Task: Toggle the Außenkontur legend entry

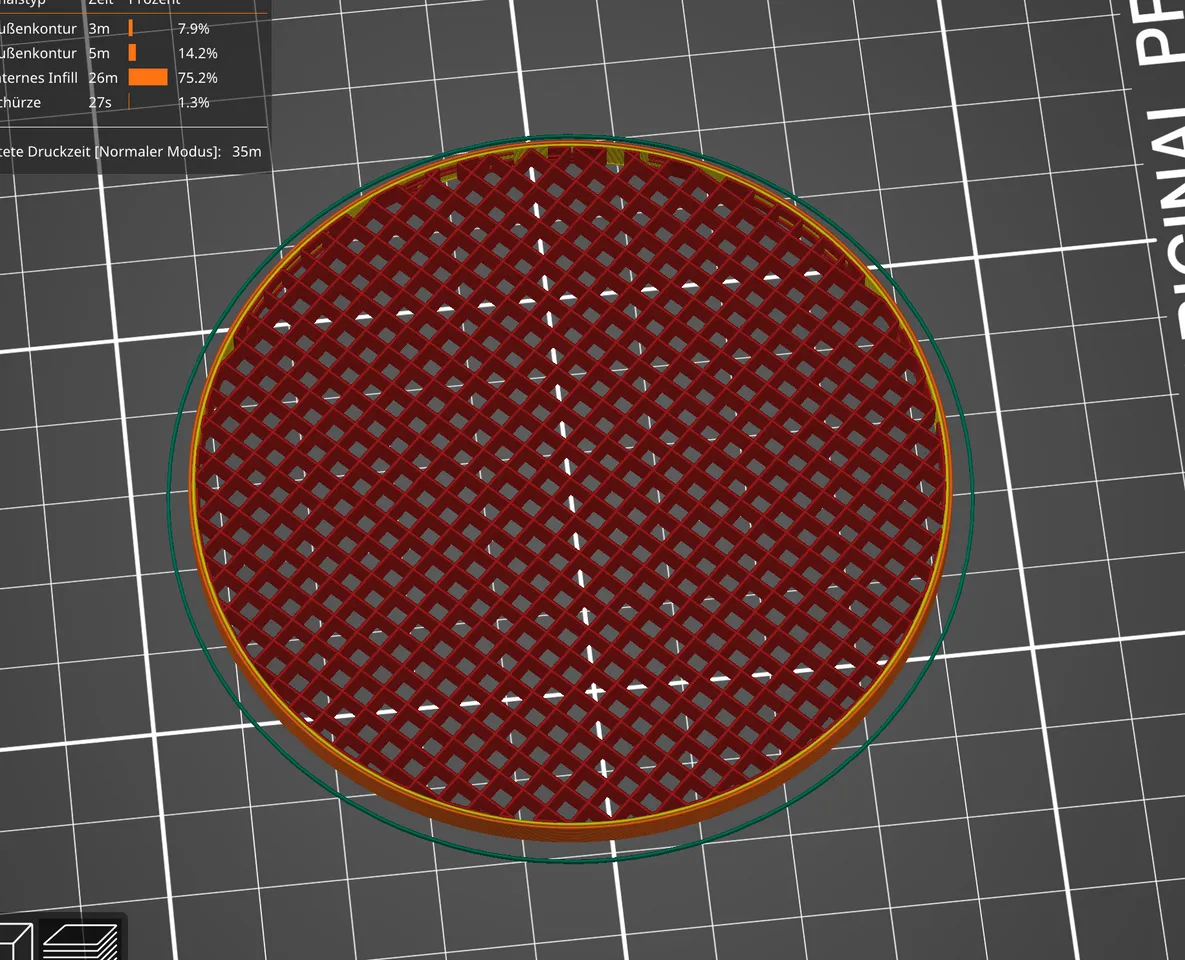Action: (x=40, y=28)
